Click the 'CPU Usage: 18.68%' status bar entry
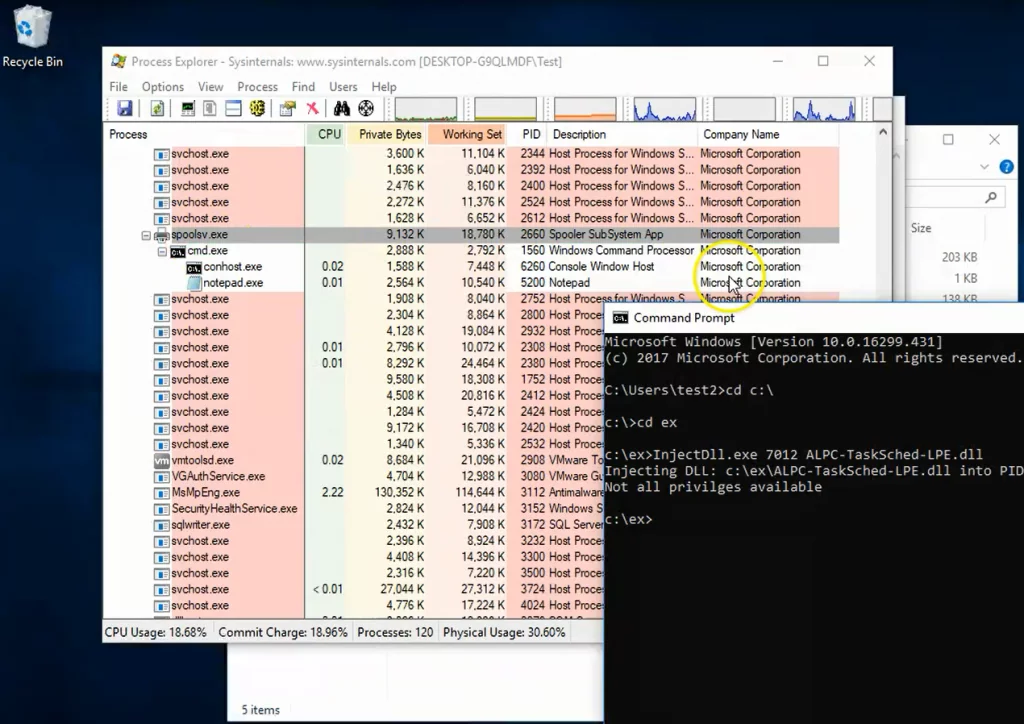This screenshot has height=724, width=1024. pos(155,633)
